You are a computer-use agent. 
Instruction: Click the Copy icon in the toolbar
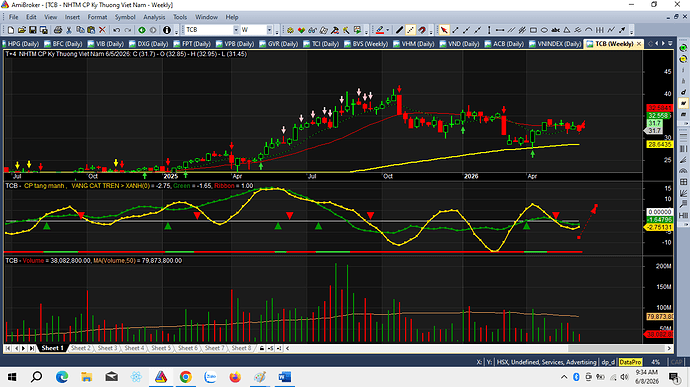tap(80, 30)
